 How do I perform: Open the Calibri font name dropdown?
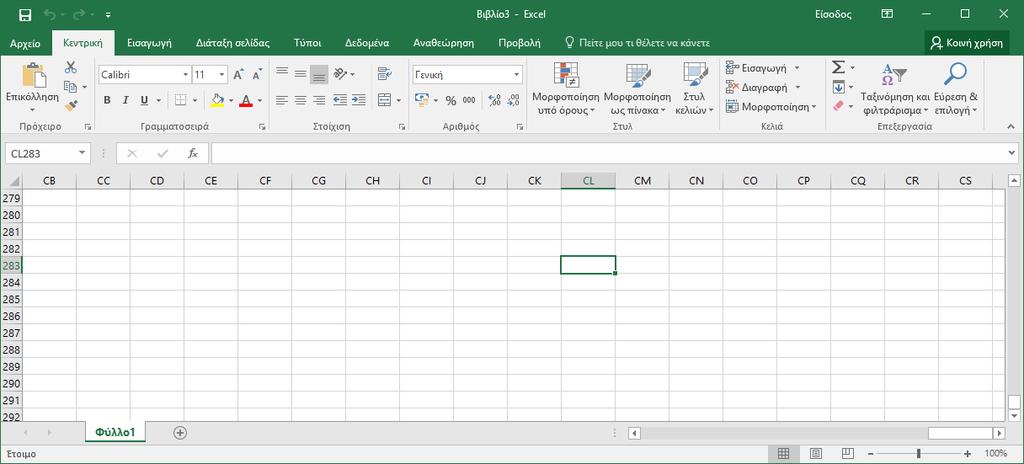[186, 75]
